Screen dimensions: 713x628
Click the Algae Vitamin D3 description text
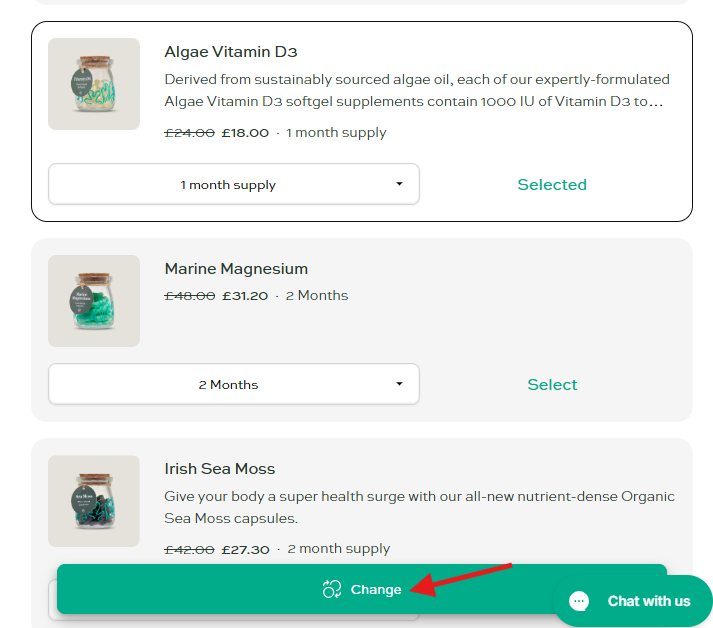click(417, 90)
